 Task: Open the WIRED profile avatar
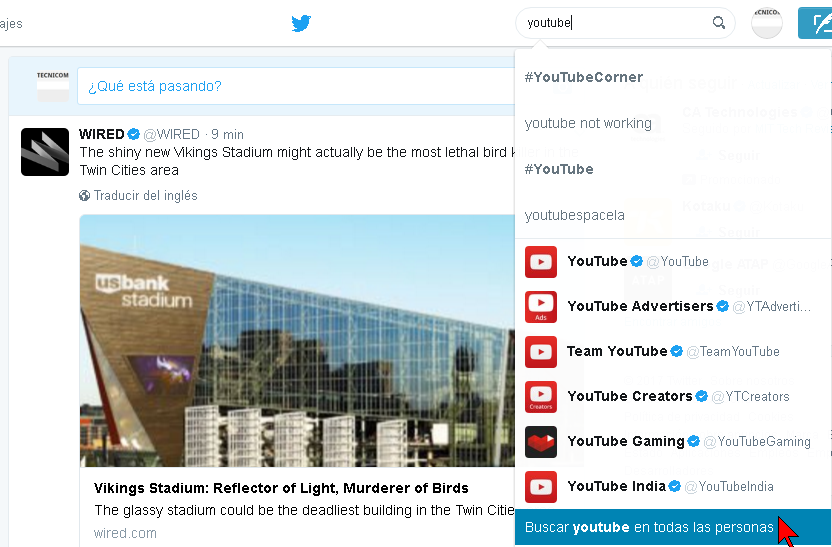[45, 152]
